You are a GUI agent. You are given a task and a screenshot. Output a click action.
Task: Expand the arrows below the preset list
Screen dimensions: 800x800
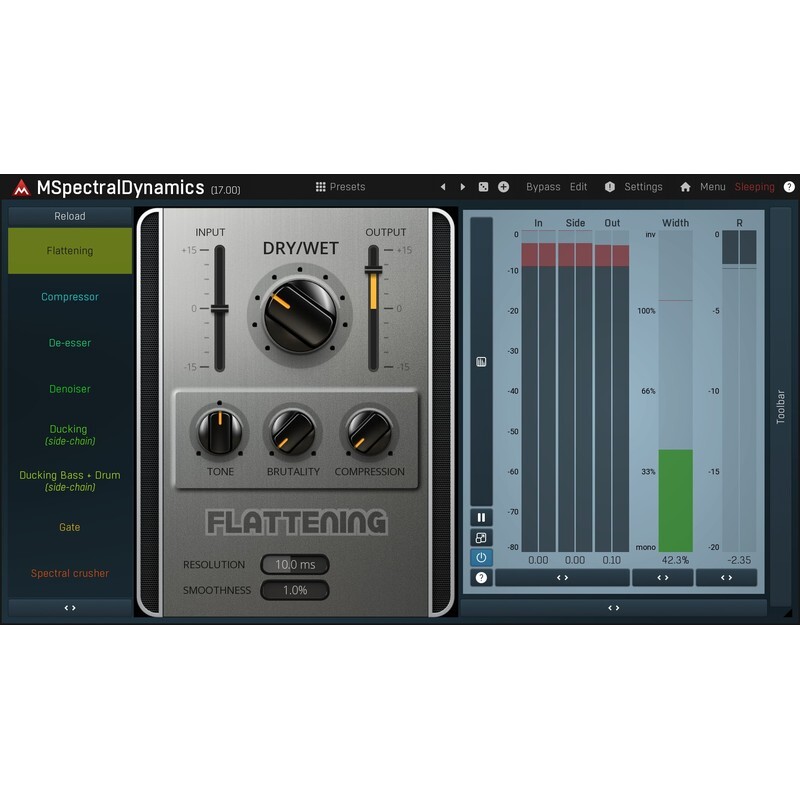point(70,607)
